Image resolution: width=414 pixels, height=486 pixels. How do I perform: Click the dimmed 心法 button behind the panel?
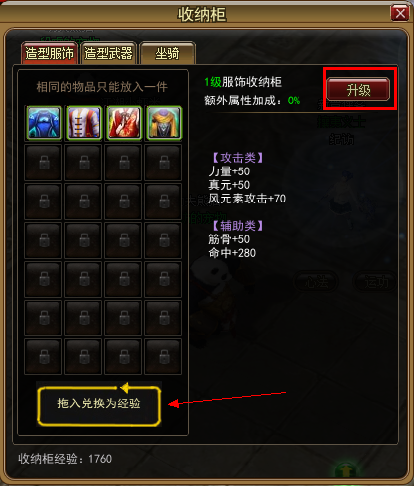316,282
